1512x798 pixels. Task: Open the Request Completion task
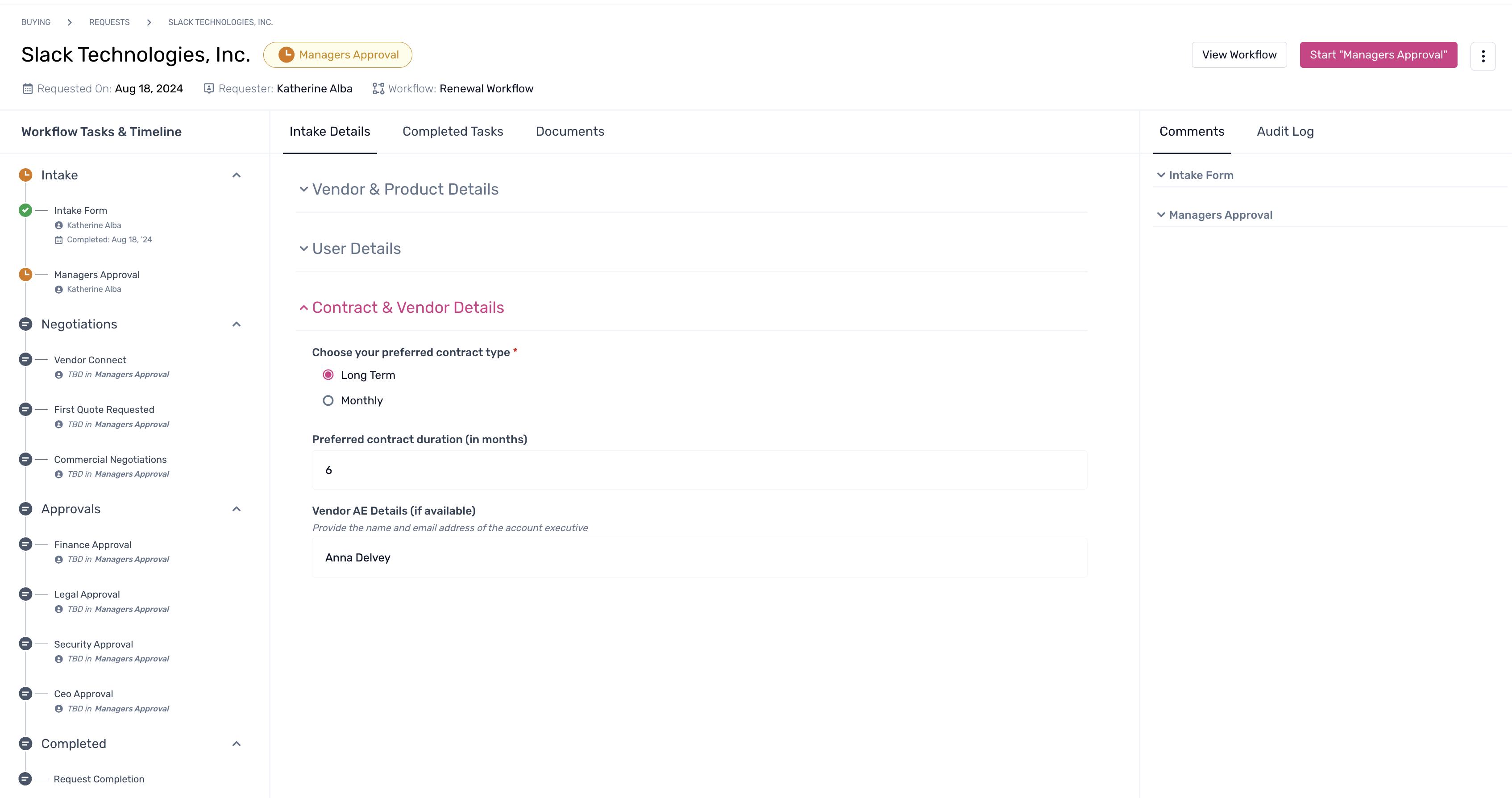99,779
